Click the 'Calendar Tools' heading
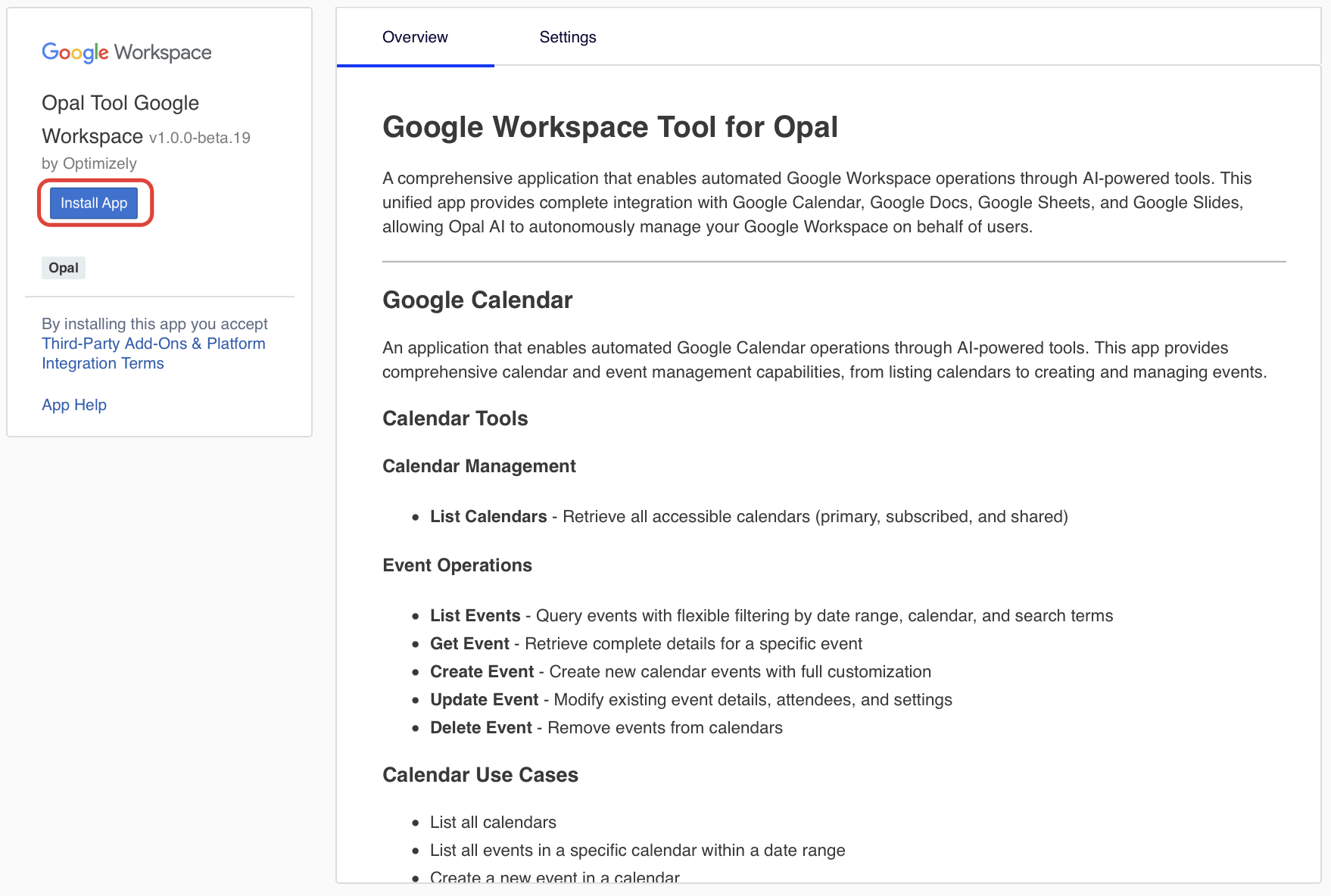 coord(455,418)
